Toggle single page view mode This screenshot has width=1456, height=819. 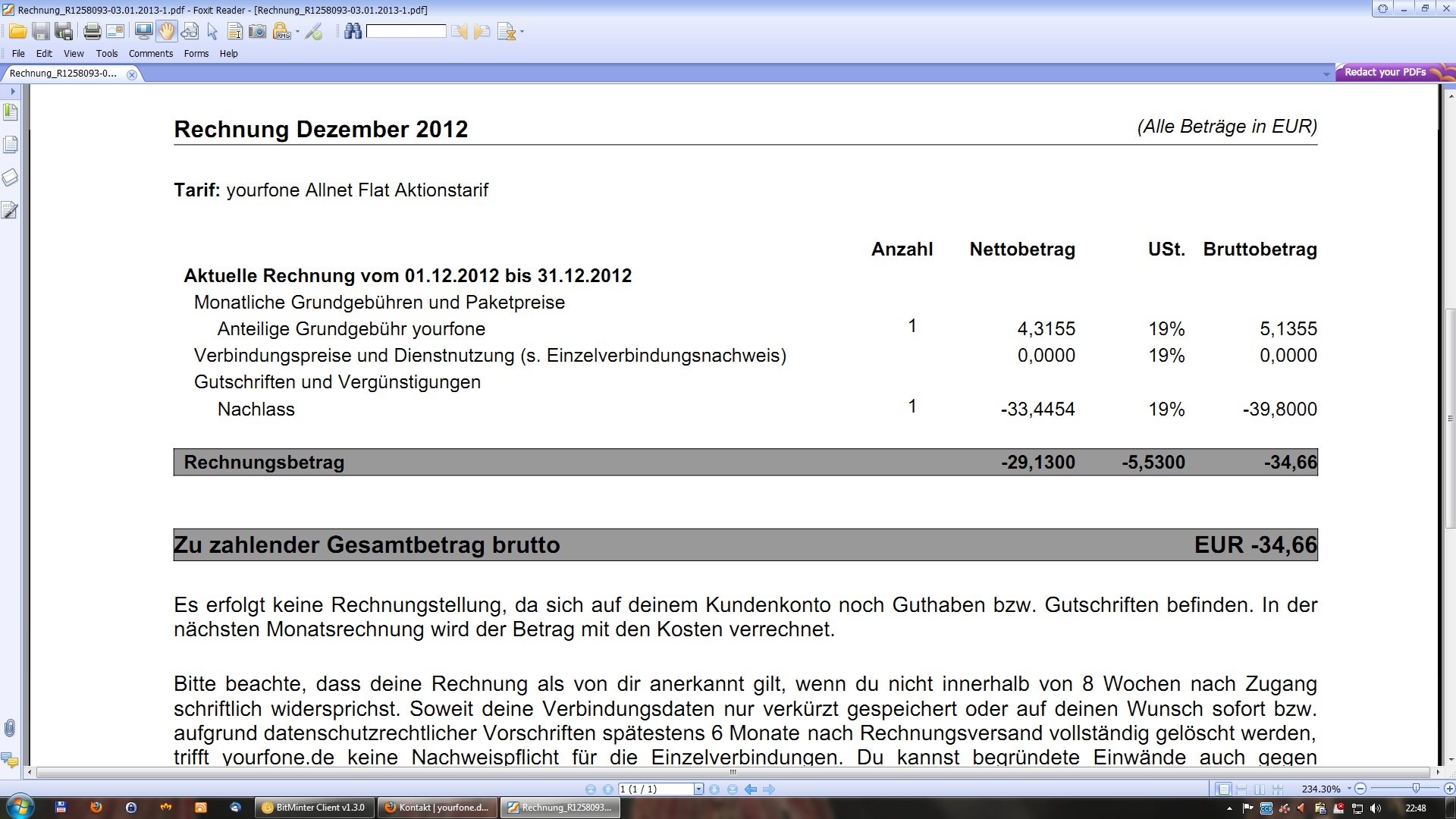[x=1223, y=789]
